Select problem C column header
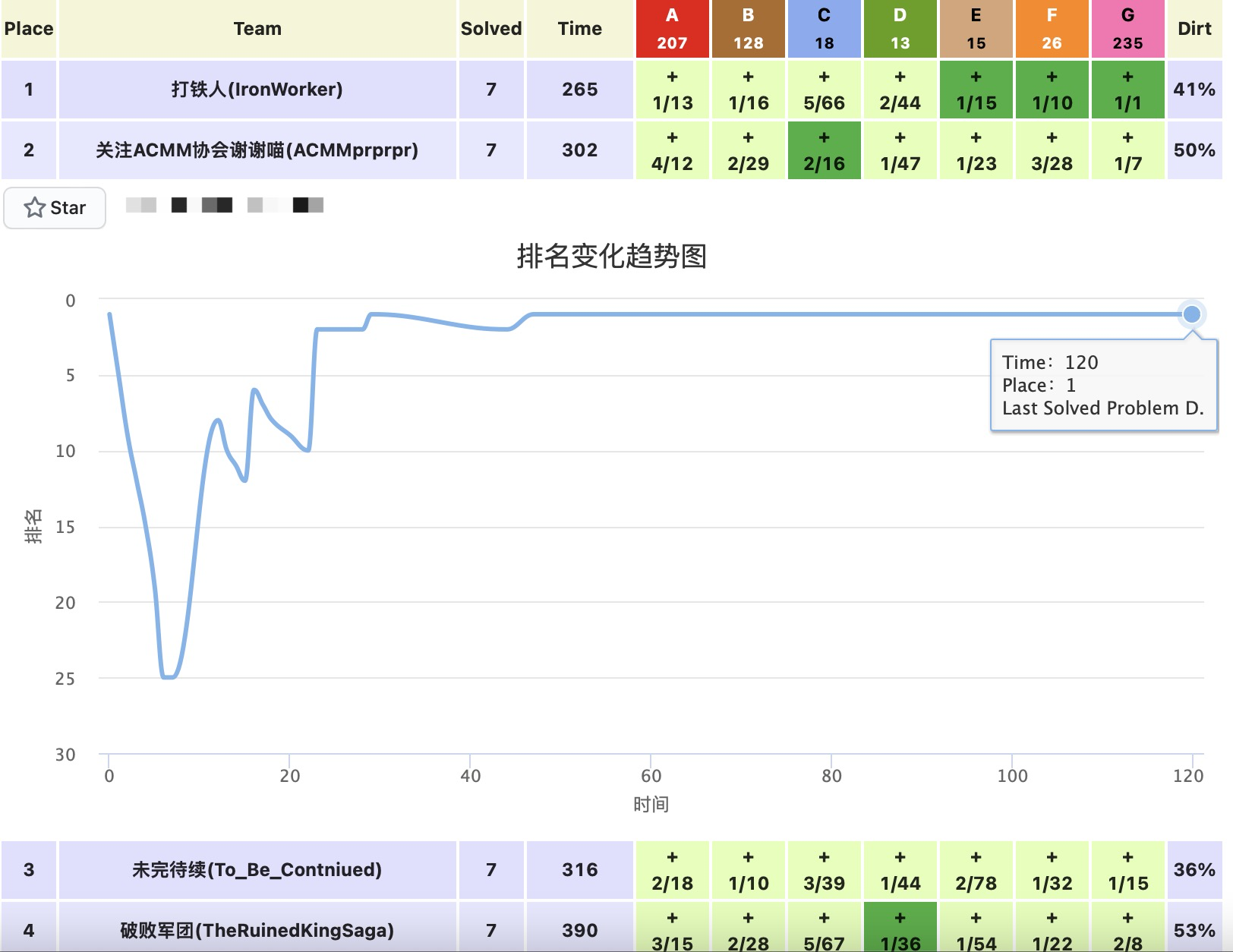 click(x=824, y=29)
